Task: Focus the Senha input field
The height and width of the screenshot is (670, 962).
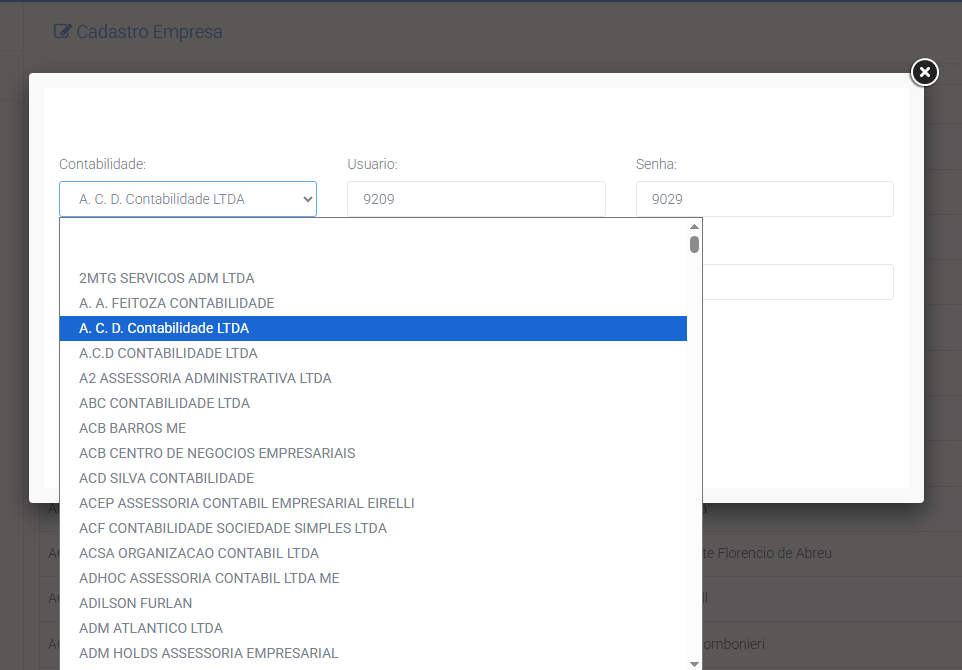Action: pyautogui.click(x=764, y=199)
